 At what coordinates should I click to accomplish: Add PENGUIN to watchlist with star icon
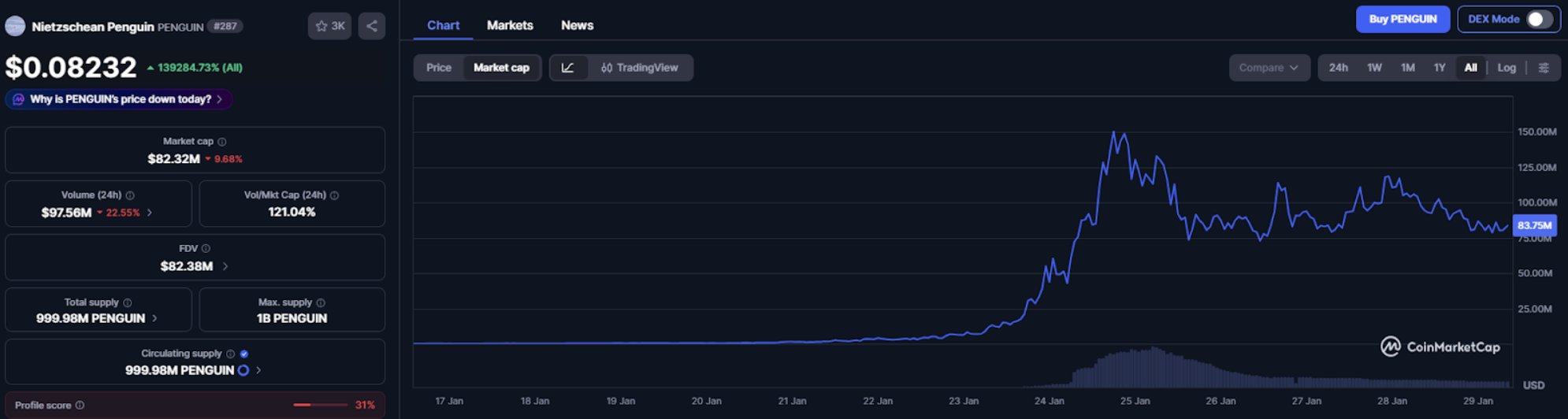(329, 26)
